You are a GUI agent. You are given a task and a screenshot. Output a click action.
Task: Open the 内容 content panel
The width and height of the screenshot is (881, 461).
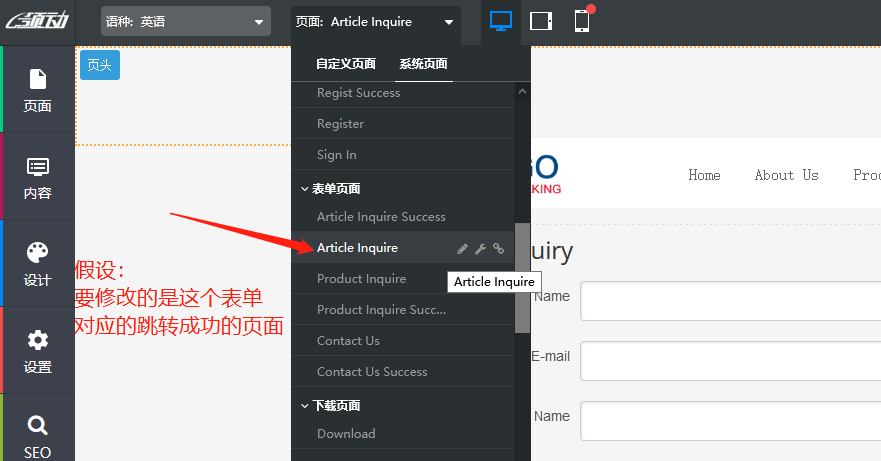pos(38,177)
